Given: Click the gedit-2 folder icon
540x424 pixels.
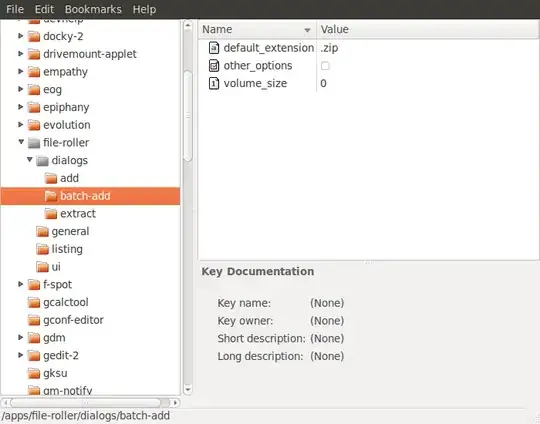Looking at the screenshot, I should (x=34, y=355).
